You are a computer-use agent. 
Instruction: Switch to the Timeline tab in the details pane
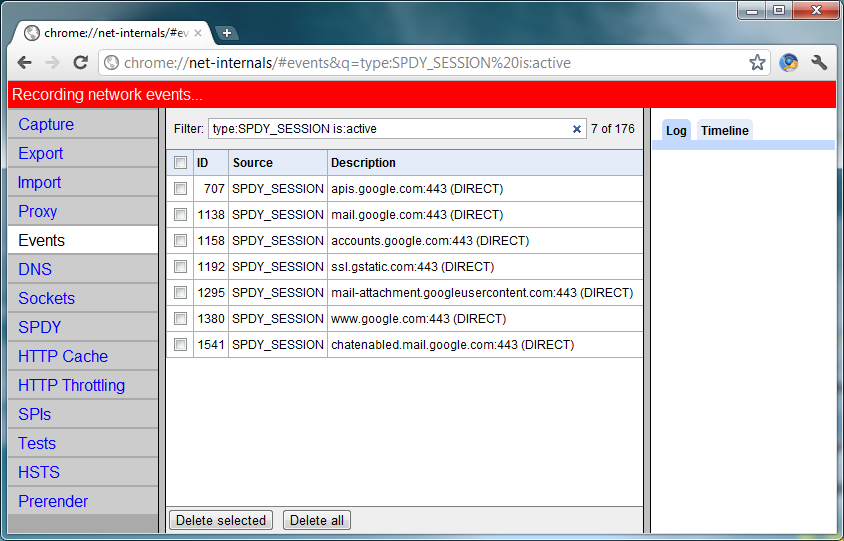point(725,130)
